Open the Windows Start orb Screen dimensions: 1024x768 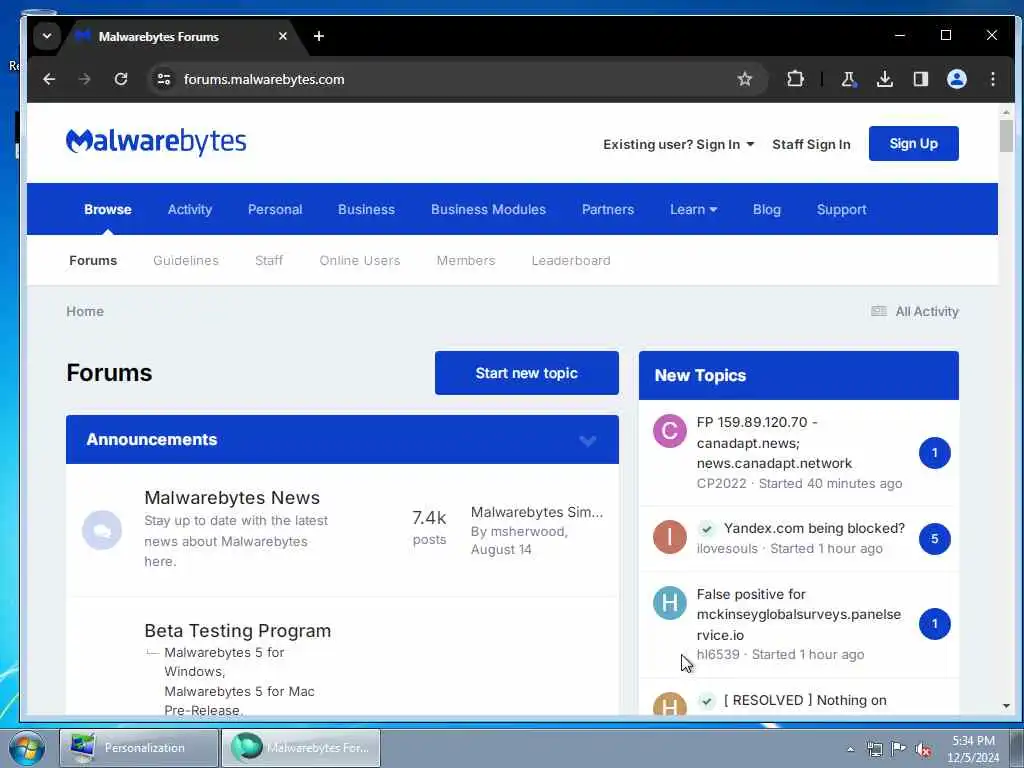tap(27, 748)
